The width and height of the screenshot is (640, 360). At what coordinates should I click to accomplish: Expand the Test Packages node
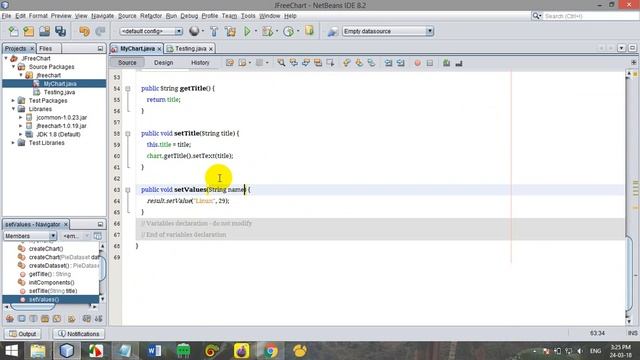(13, 100)
